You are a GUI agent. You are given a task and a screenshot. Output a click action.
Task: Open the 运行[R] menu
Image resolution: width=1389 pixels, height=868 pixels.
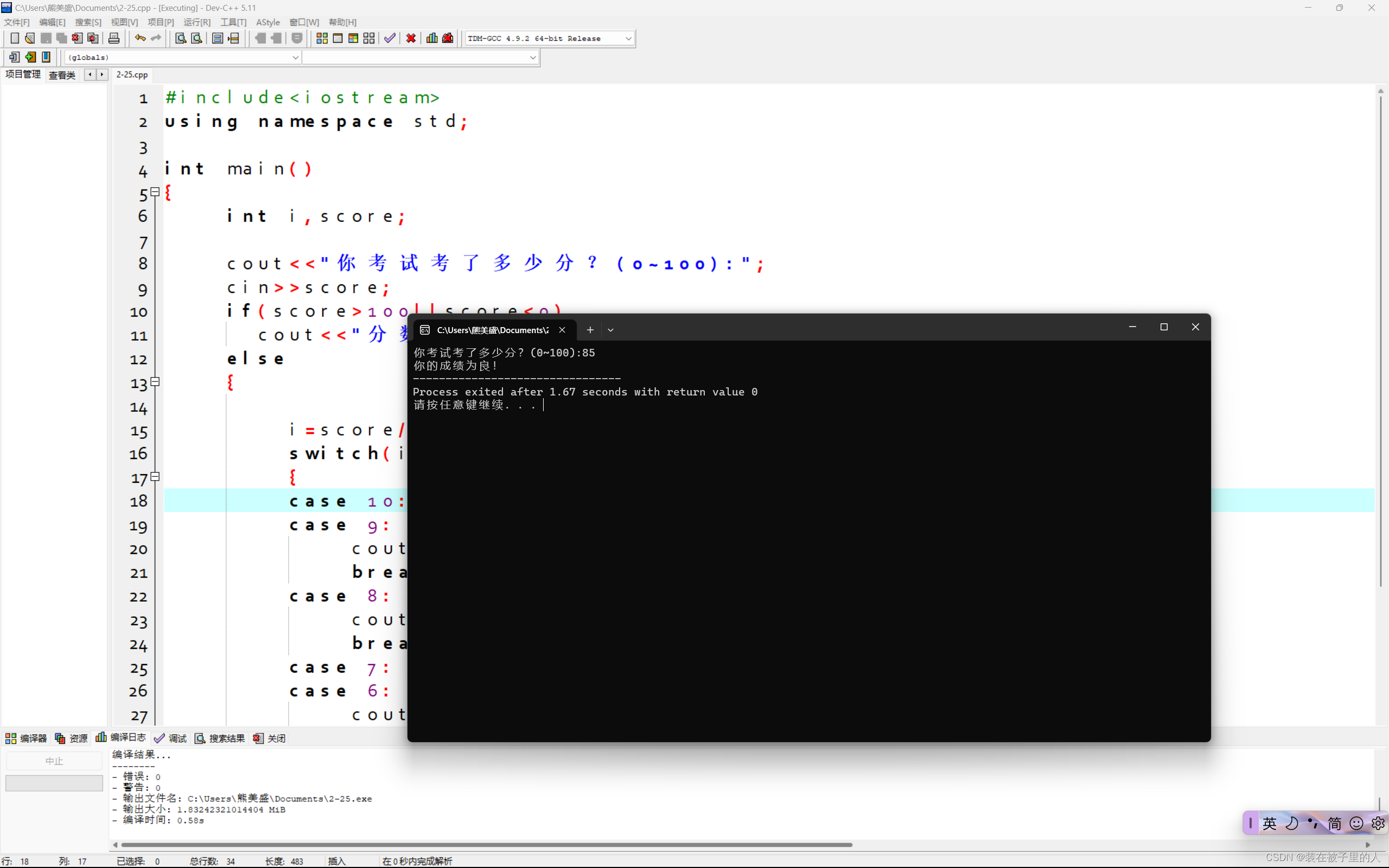click(x=197, y=22)
